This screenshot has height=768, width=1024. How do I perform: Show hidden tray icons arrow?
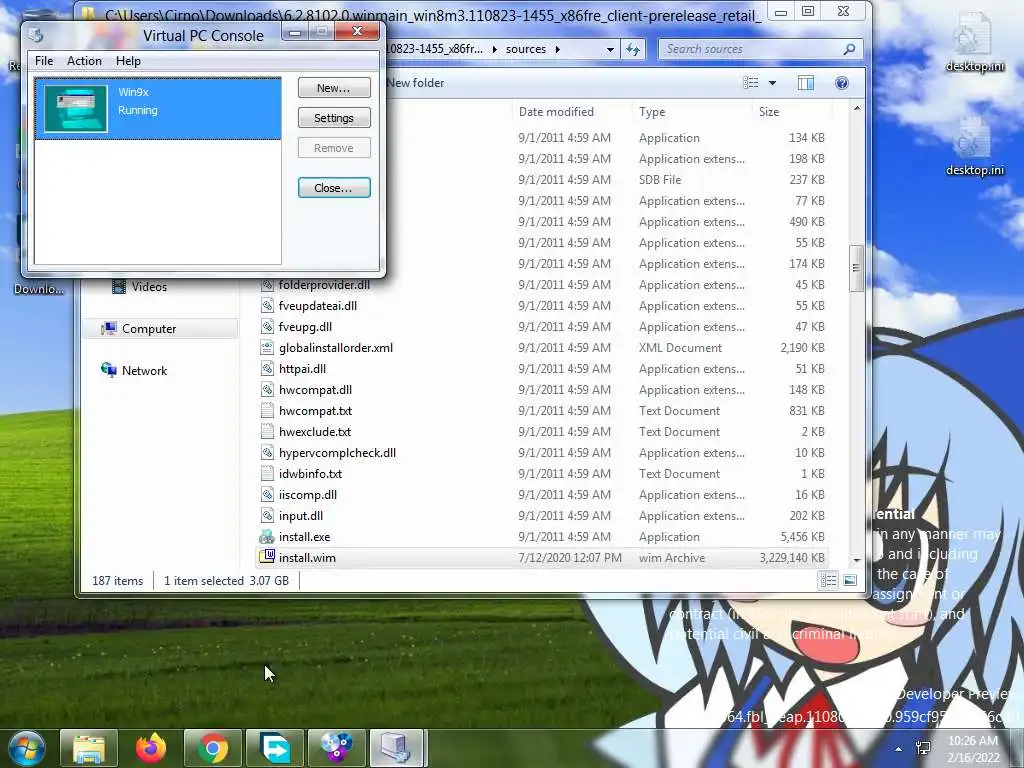coord(899,749)
